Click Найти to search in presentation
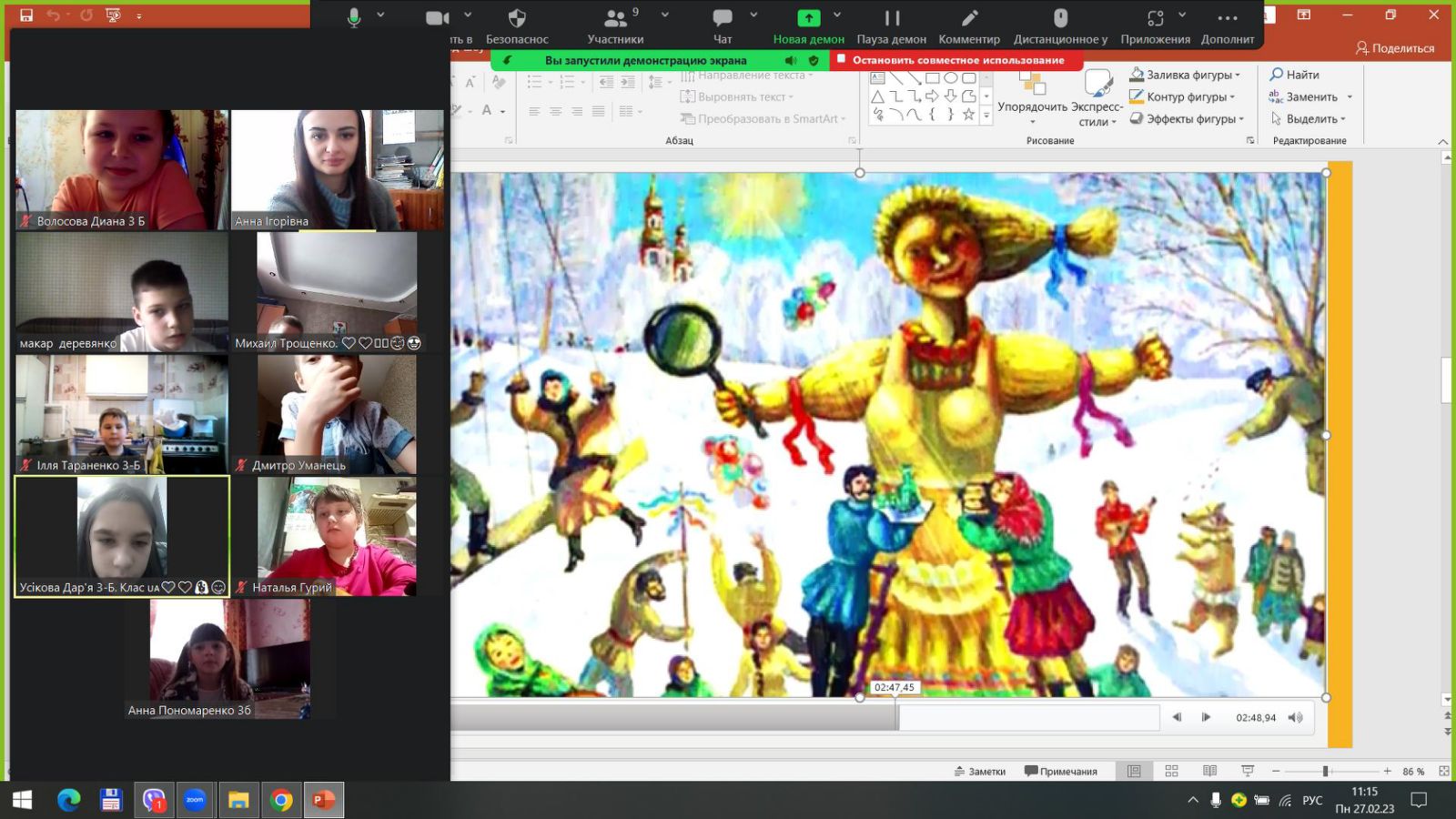Screen dimensions: 1456x819 tap(1294, 75)
